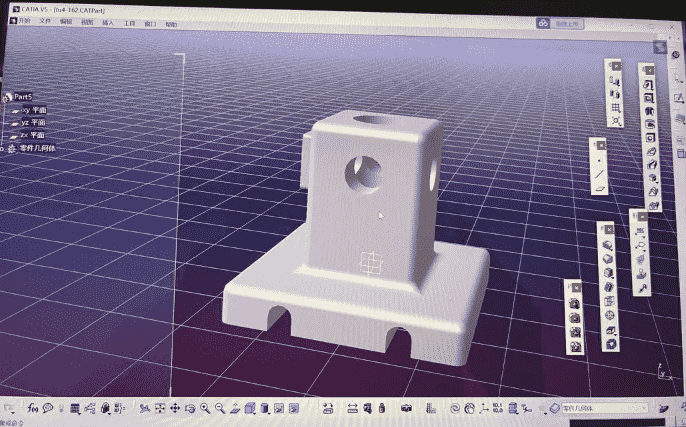Open the 插入 (Insert) menu
686x427 pixels.
[108, 21]
